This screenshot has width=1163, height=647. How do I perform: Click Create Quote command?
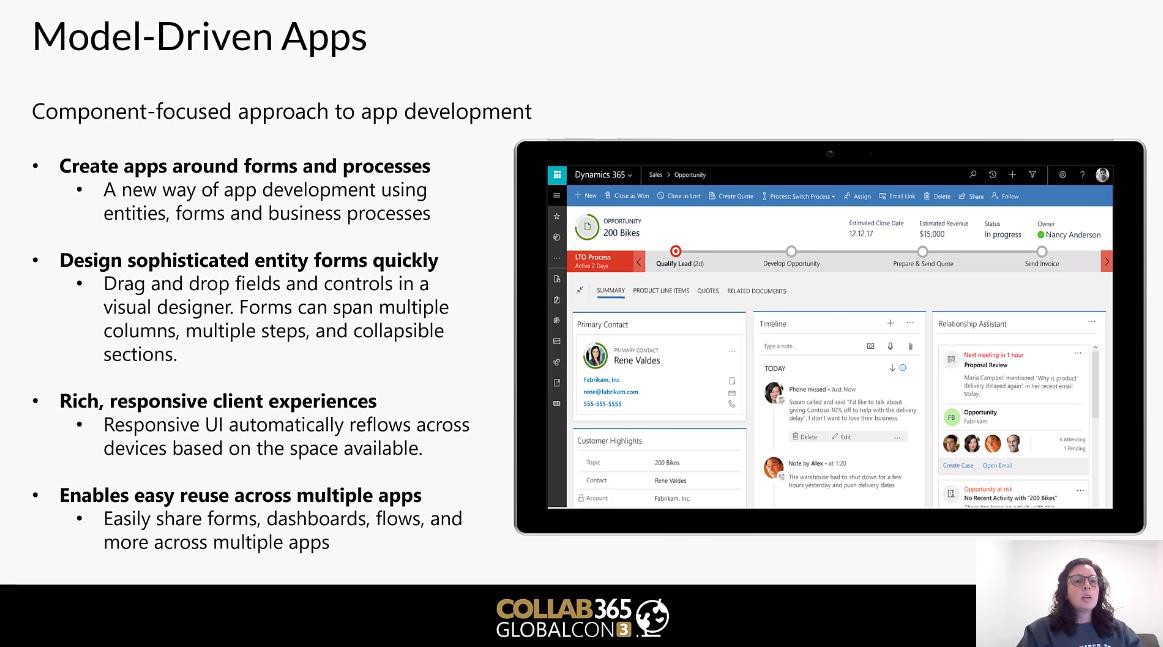(x=731, y=196)
